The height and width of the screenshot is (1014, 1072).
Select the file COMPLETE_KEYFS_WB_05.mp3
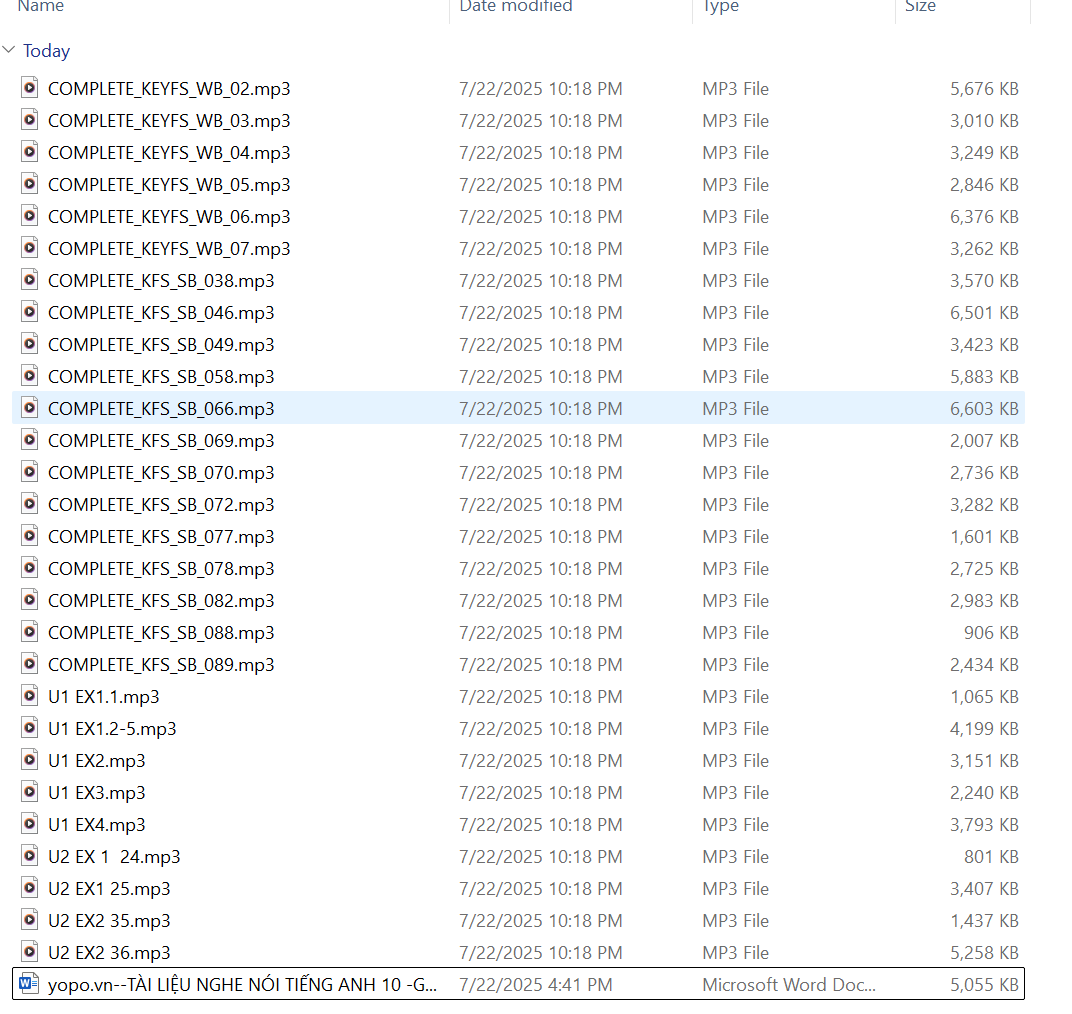coord(169,184)
